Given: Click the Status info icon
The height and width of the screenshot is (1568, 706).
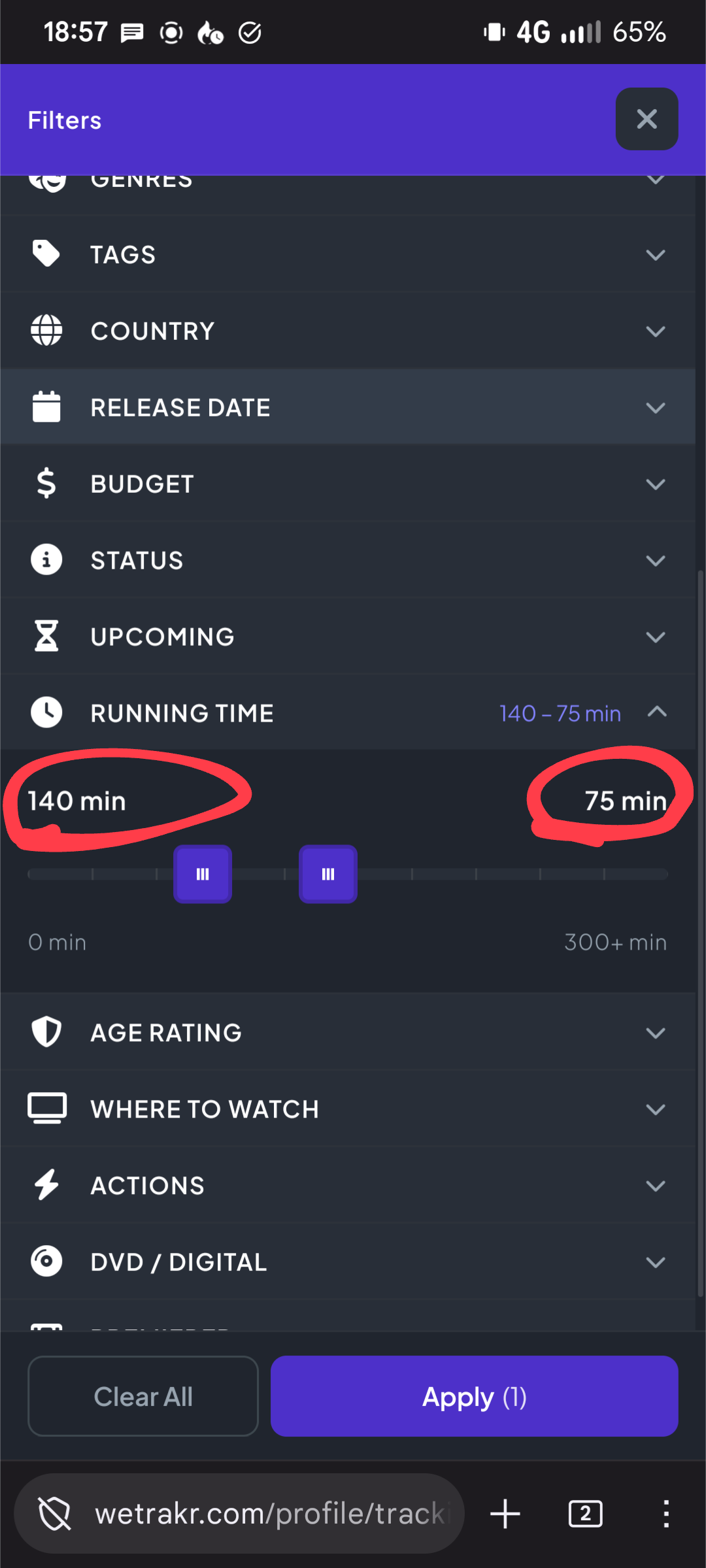Looking at the screenshot, I should pos(46,559).
